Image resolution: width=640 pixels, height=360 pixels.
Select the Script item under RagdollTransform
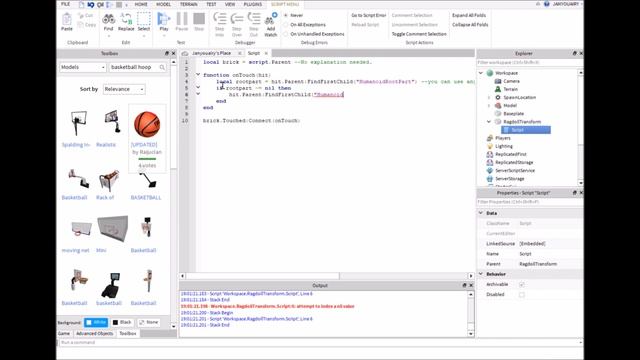(x=526, y=130)
